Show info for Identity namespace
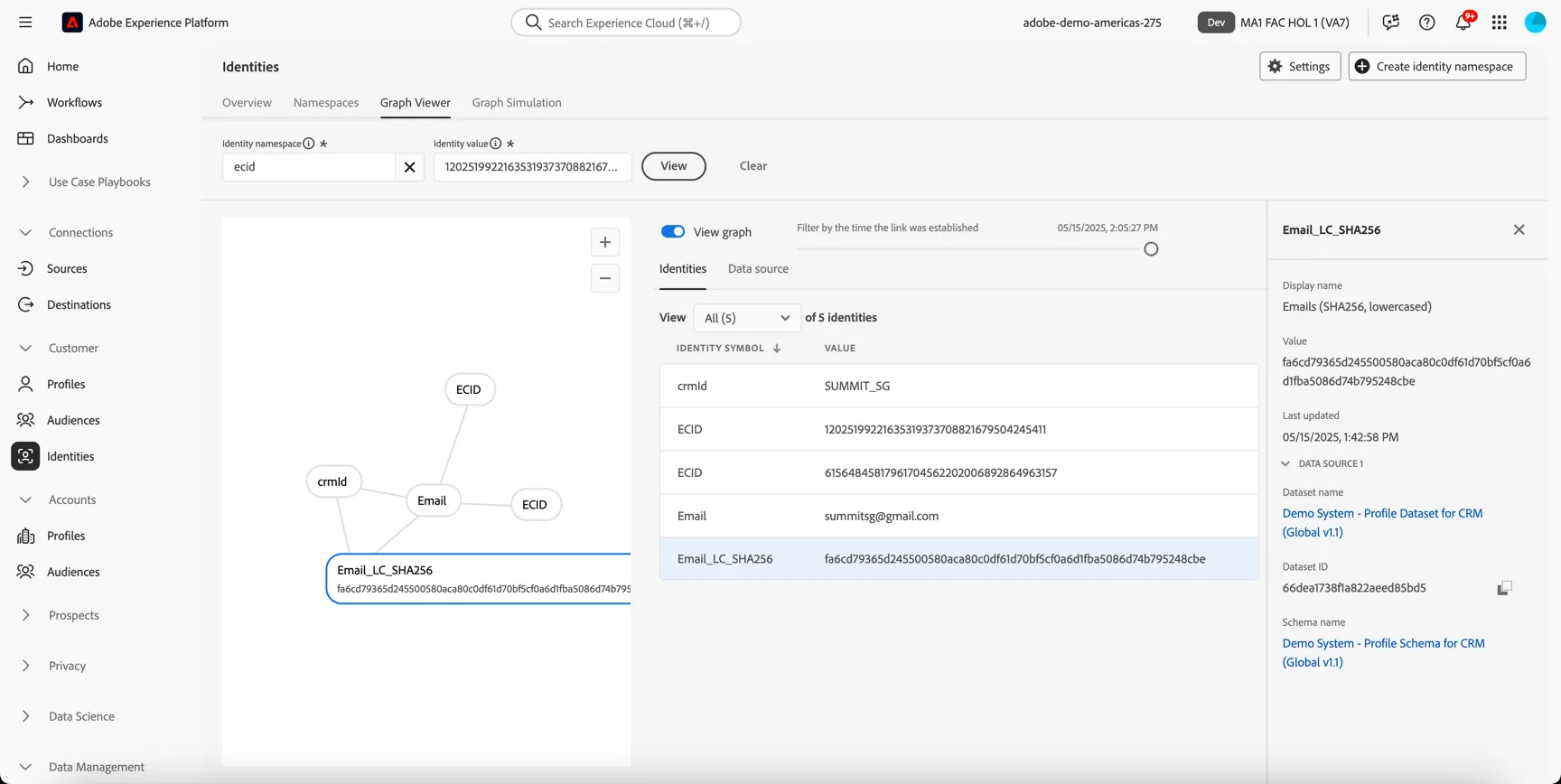 tap(309, 144)
